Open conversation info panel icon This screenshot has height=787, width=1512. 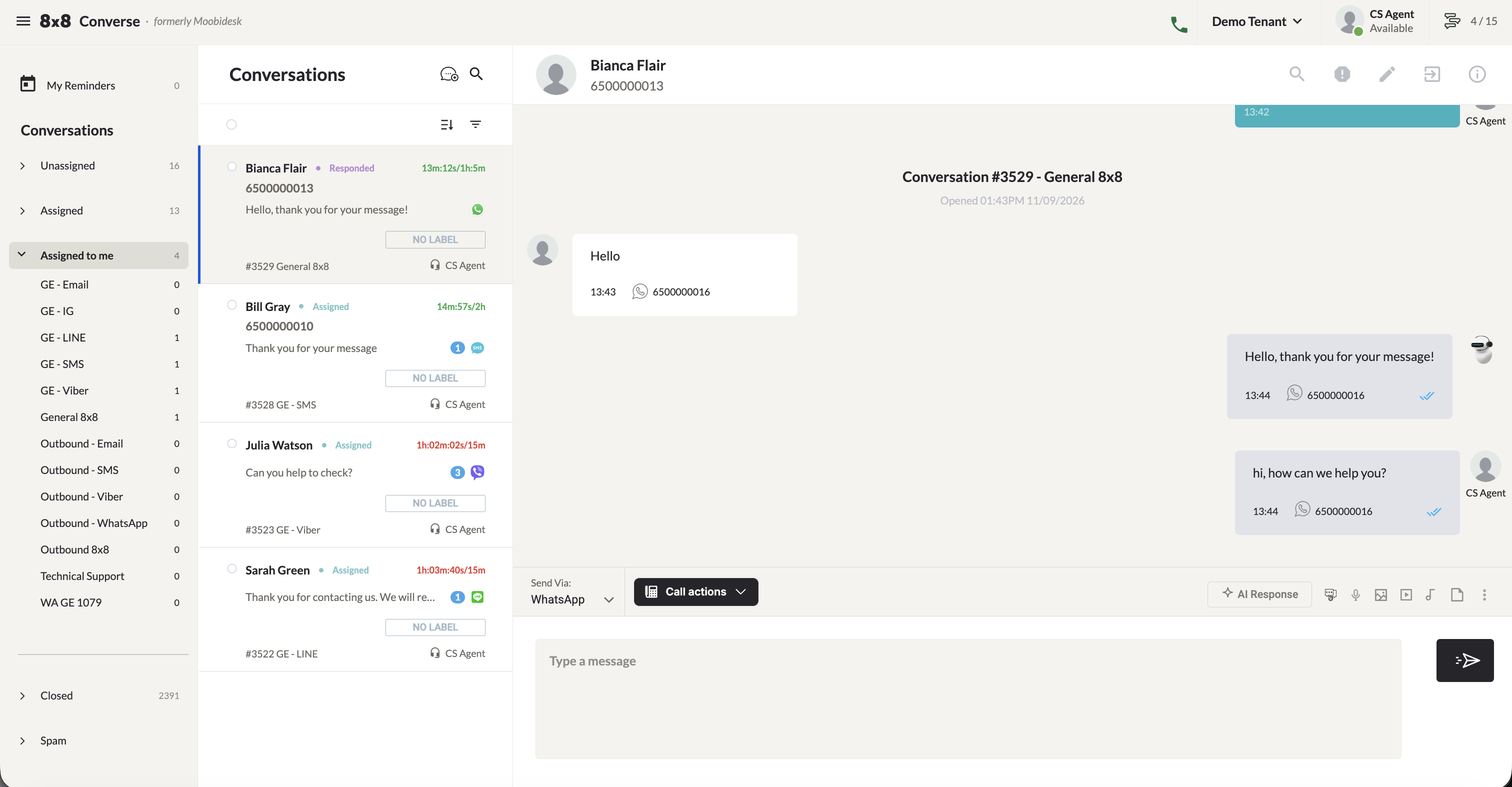pyautogui.click(x=1477, y=74)
